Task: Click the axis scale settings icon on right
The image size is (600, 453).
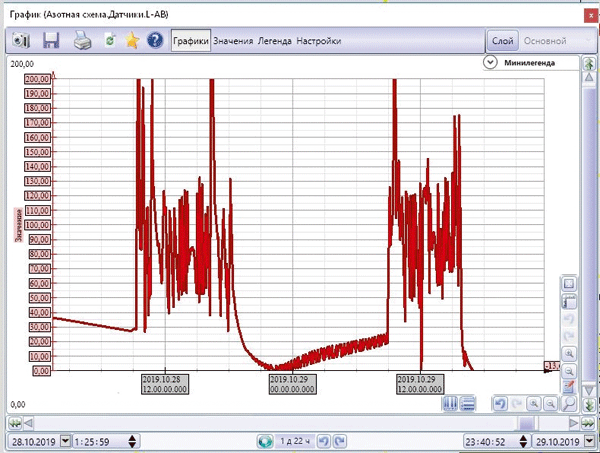Action: (569, 301)
